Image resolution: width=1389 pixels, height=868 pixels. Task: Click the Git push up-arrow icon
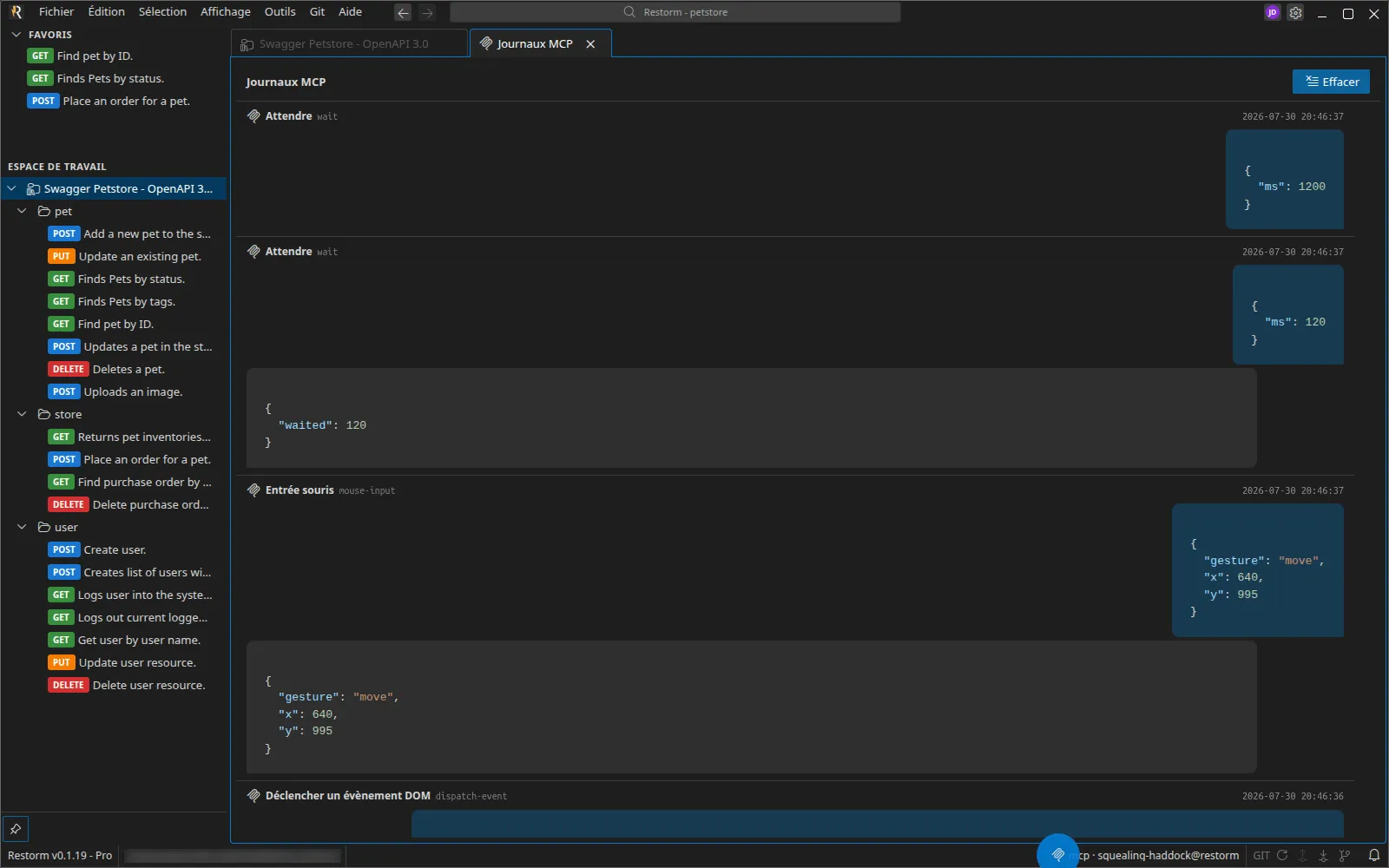1303,855
